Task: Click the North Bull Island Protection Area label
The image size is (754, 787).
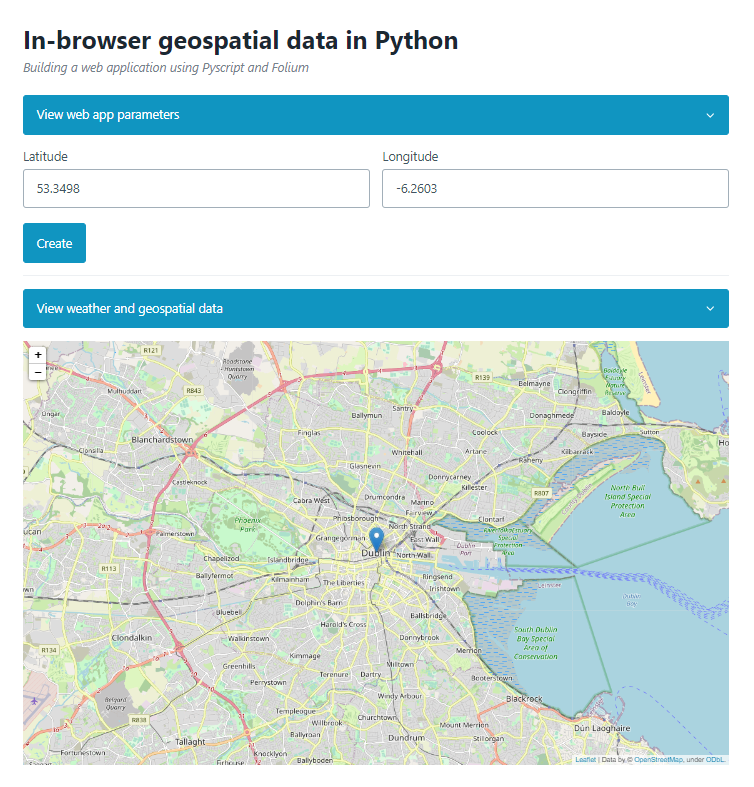Action: [627, 501]
